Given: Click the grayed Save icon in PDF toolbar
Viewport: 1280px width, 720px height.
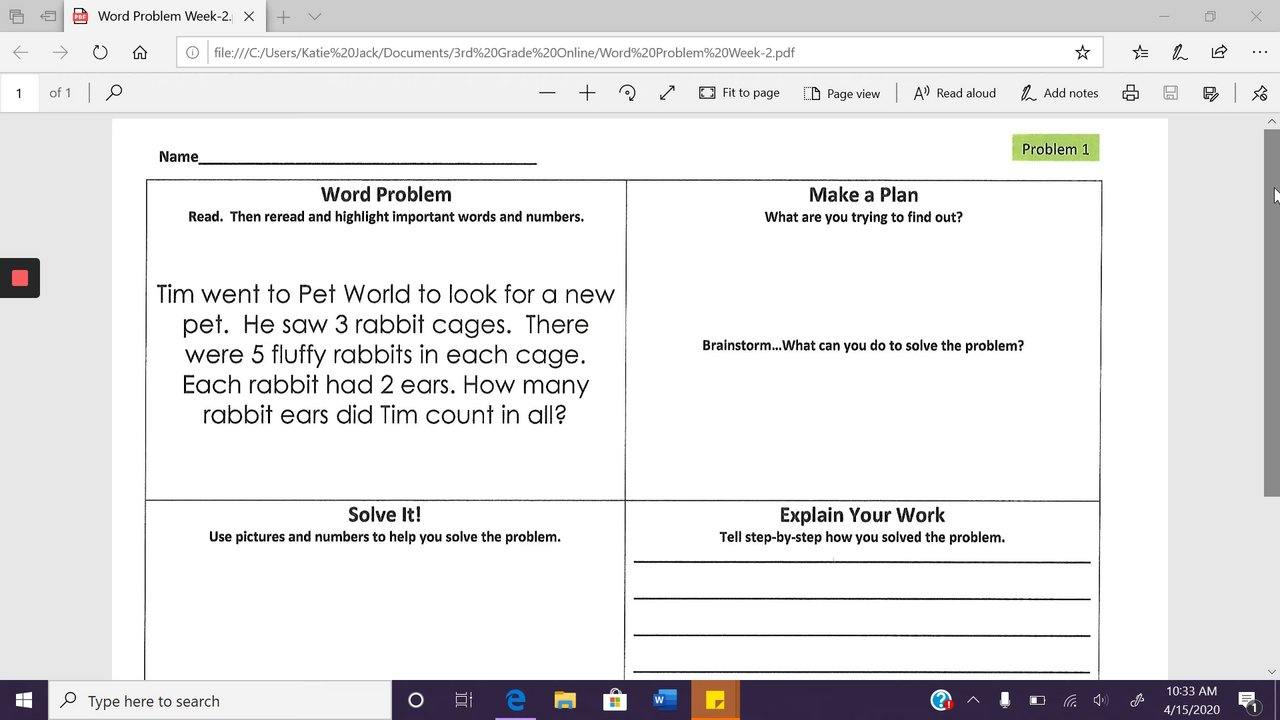Looking at the screenshot, I should click(x=1171, y=93).
